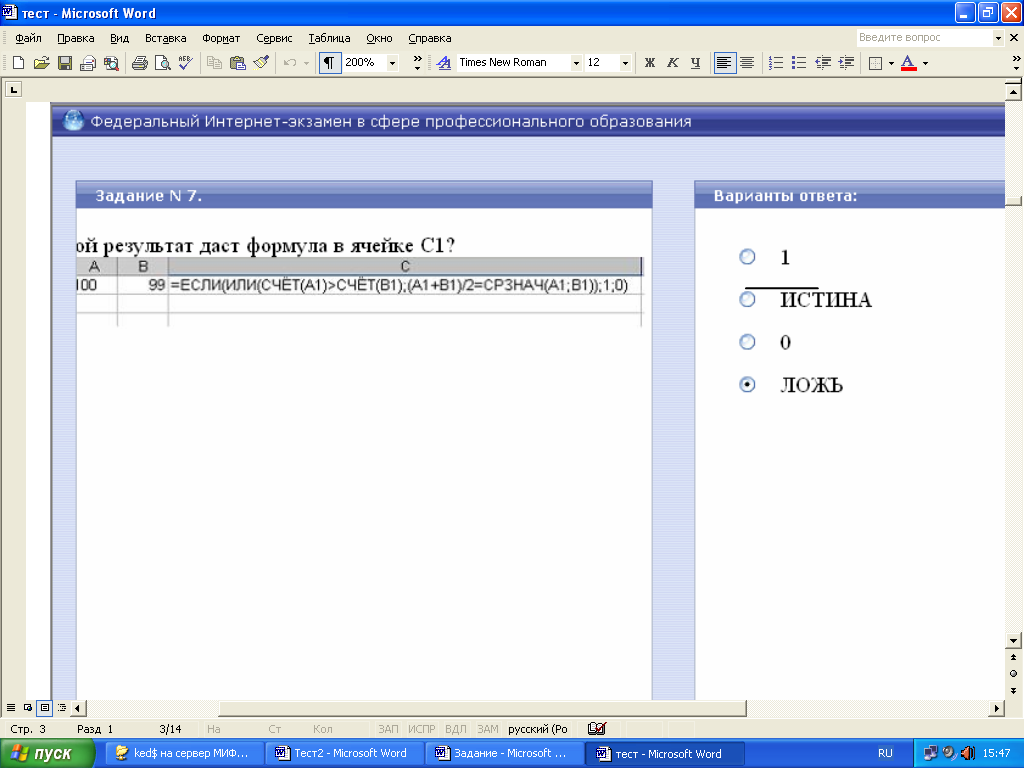Save the document with floppy disk icon
Screen dimensions: 1024x768
pos(65,63)
